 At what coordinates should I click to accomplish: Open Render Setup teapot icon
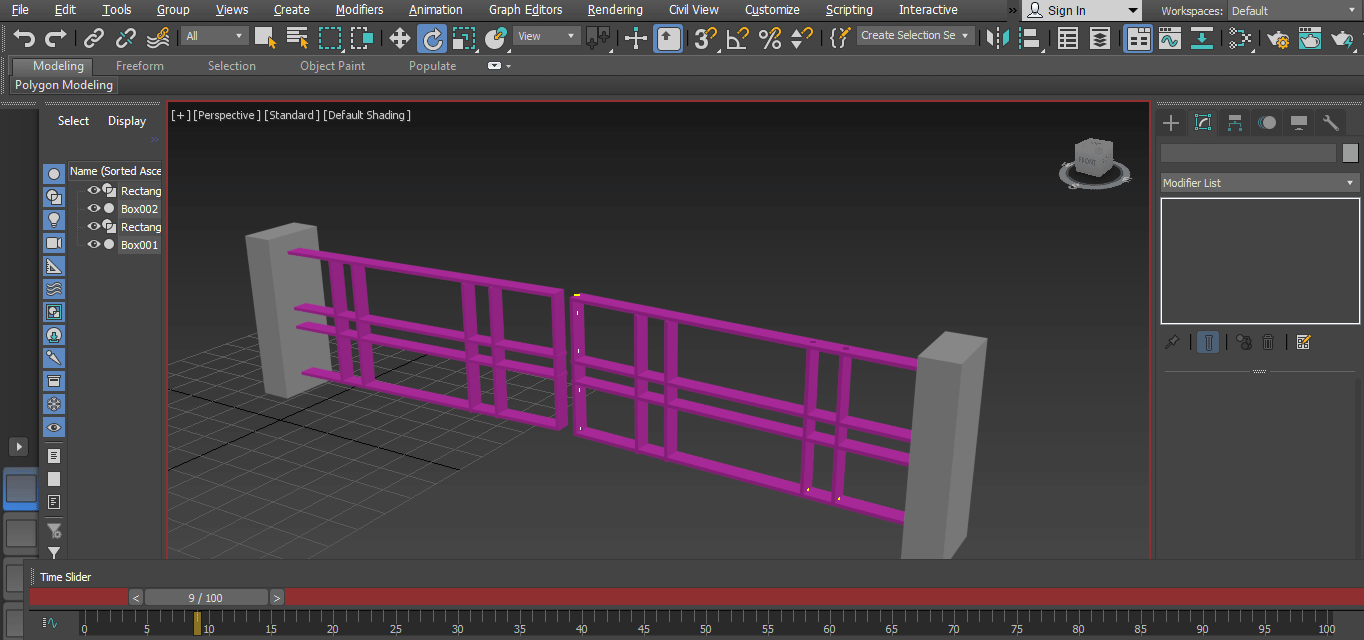pyautogui.click(x=1278, y=38)
